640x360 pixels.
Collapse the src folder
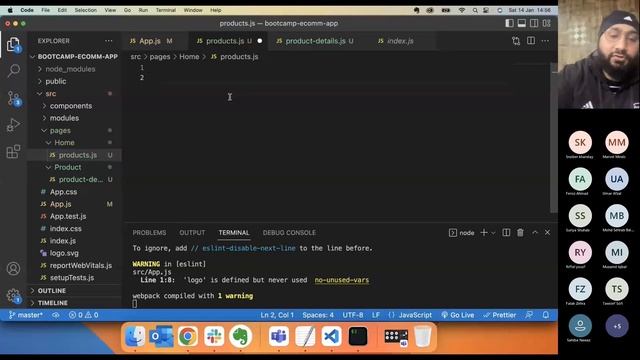click(x=51, y=93)
